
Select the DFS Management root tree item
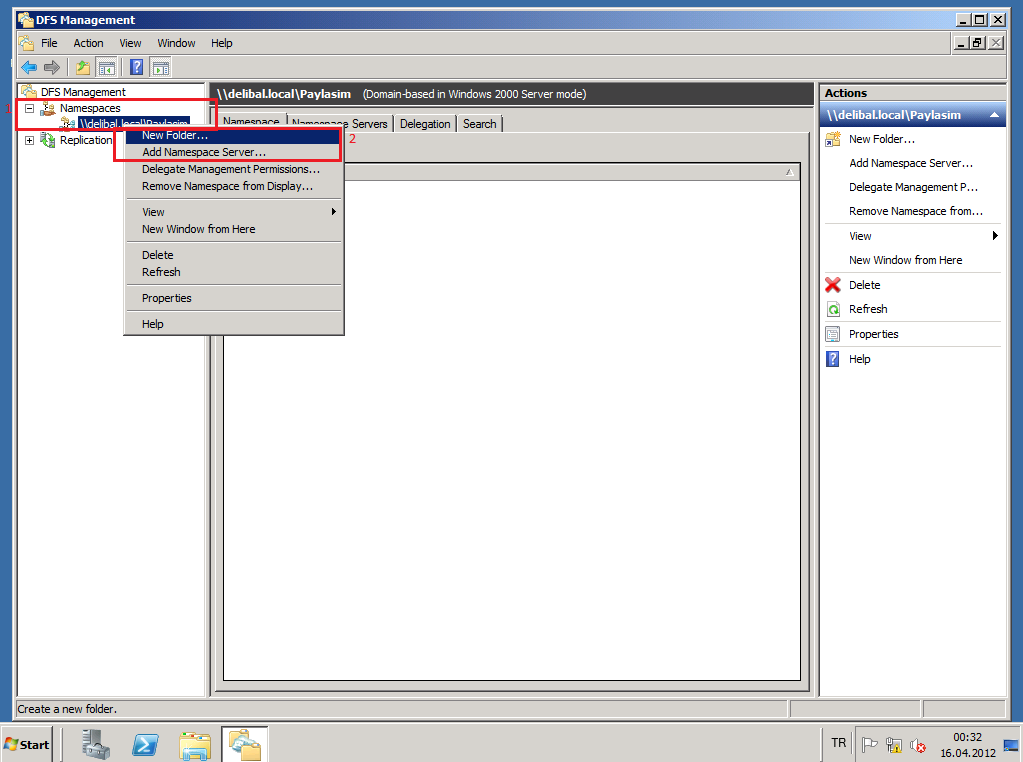pos(83,92)
